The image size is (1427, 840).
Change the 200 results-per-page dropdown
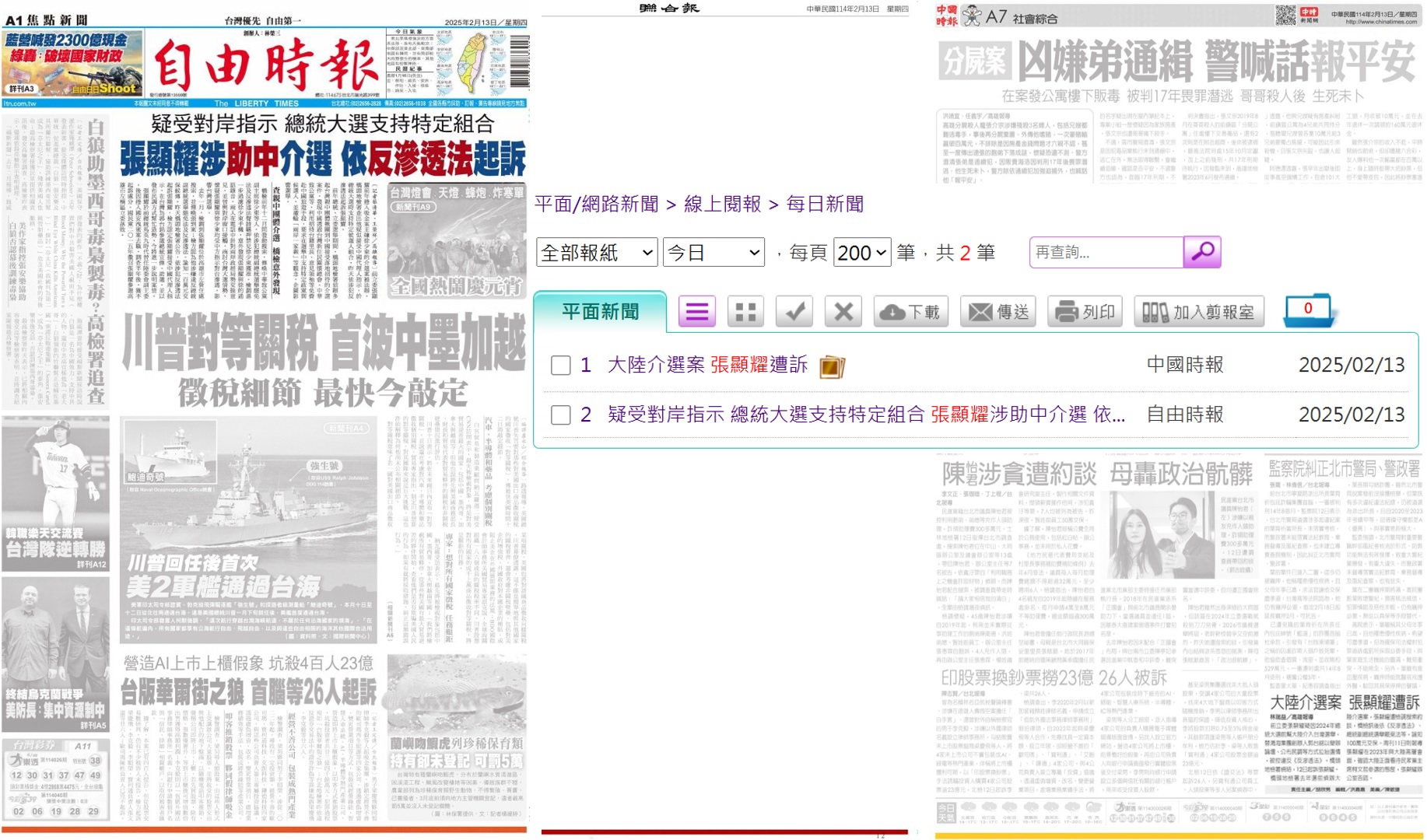(861, 253)
